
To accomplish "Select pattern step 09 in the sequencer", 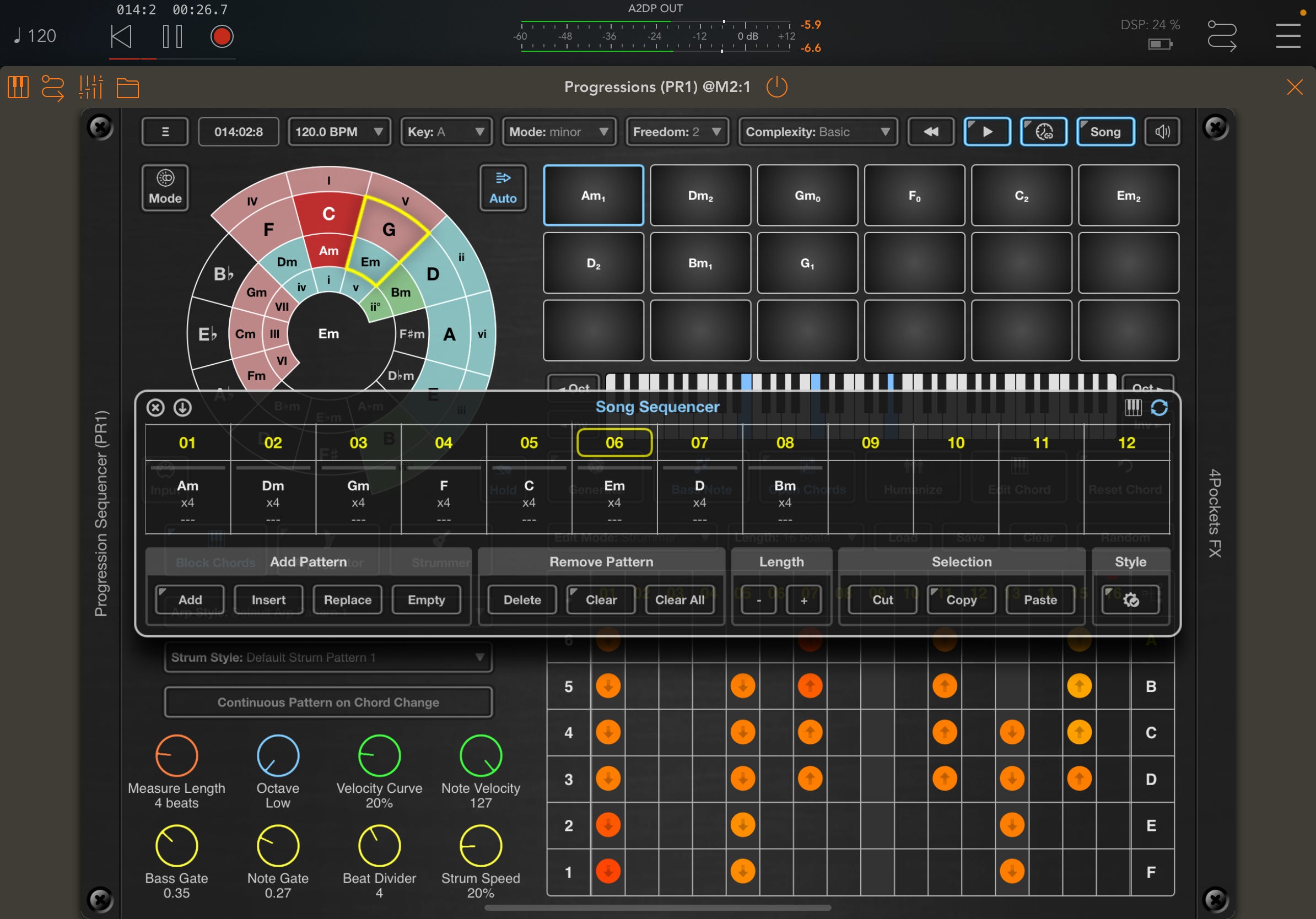I will coord(870,442).
